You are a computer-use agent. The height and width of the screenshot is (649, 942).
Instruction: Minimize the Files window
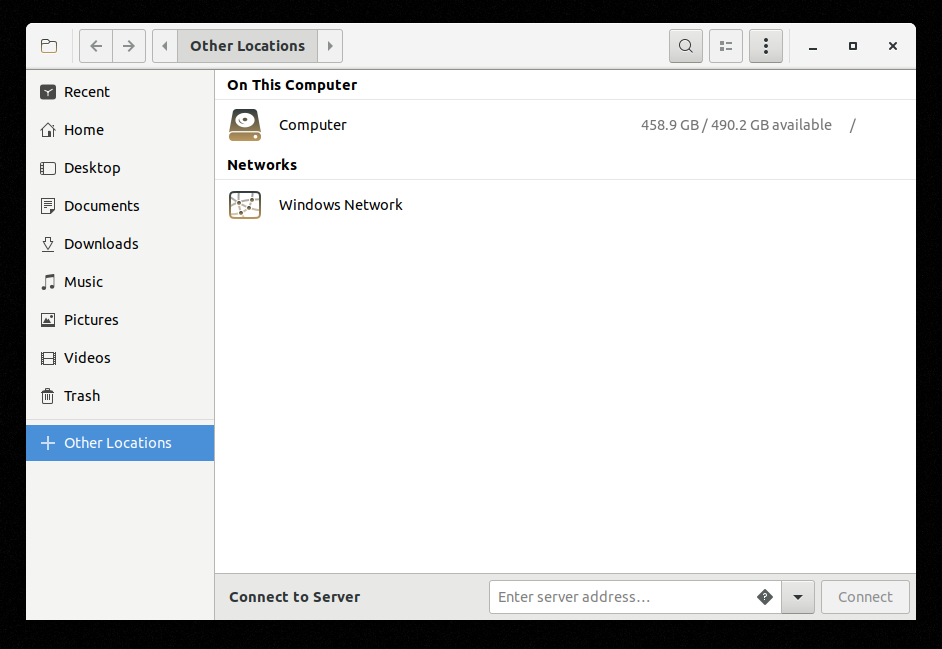pyautogui.click(x=813, y=46)
